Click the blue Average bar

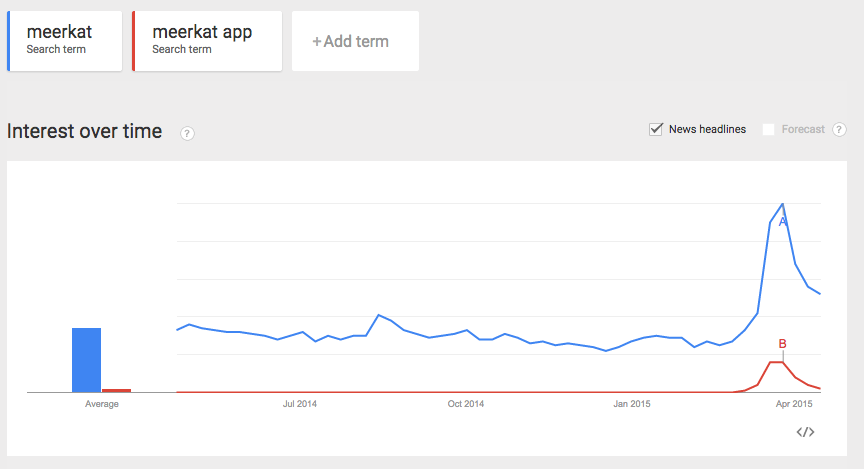tap(87, 360)
